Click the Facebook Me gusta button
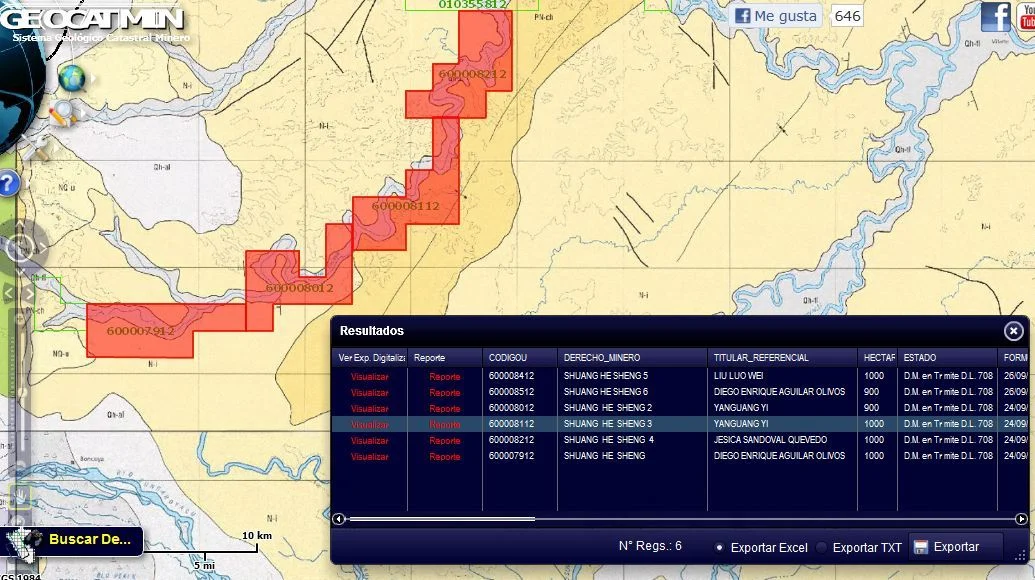 click(777, 16)
